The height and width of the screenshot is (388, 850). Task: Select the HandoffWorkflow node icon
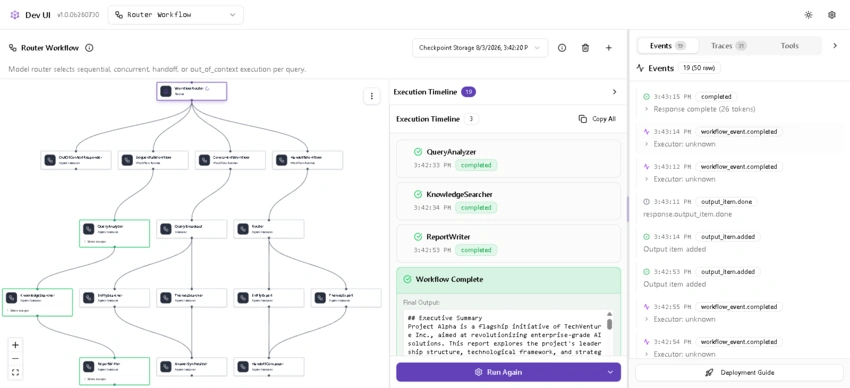[281, 160]
